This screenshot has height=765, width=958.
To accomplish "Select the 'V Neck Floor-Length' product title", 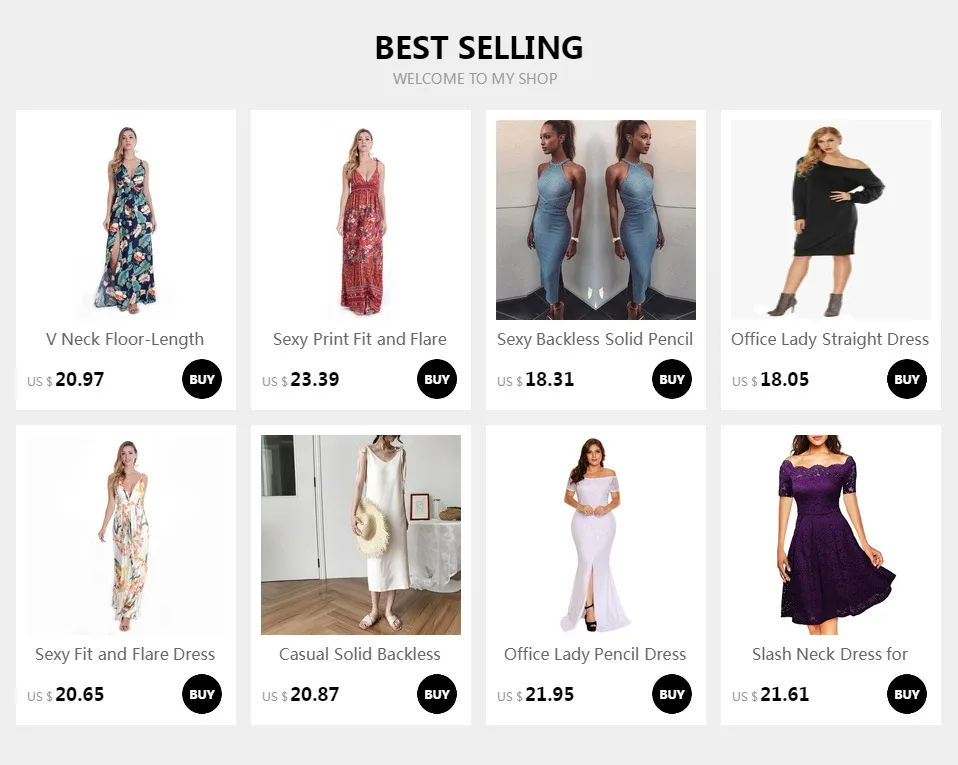I will click(125, 339).
